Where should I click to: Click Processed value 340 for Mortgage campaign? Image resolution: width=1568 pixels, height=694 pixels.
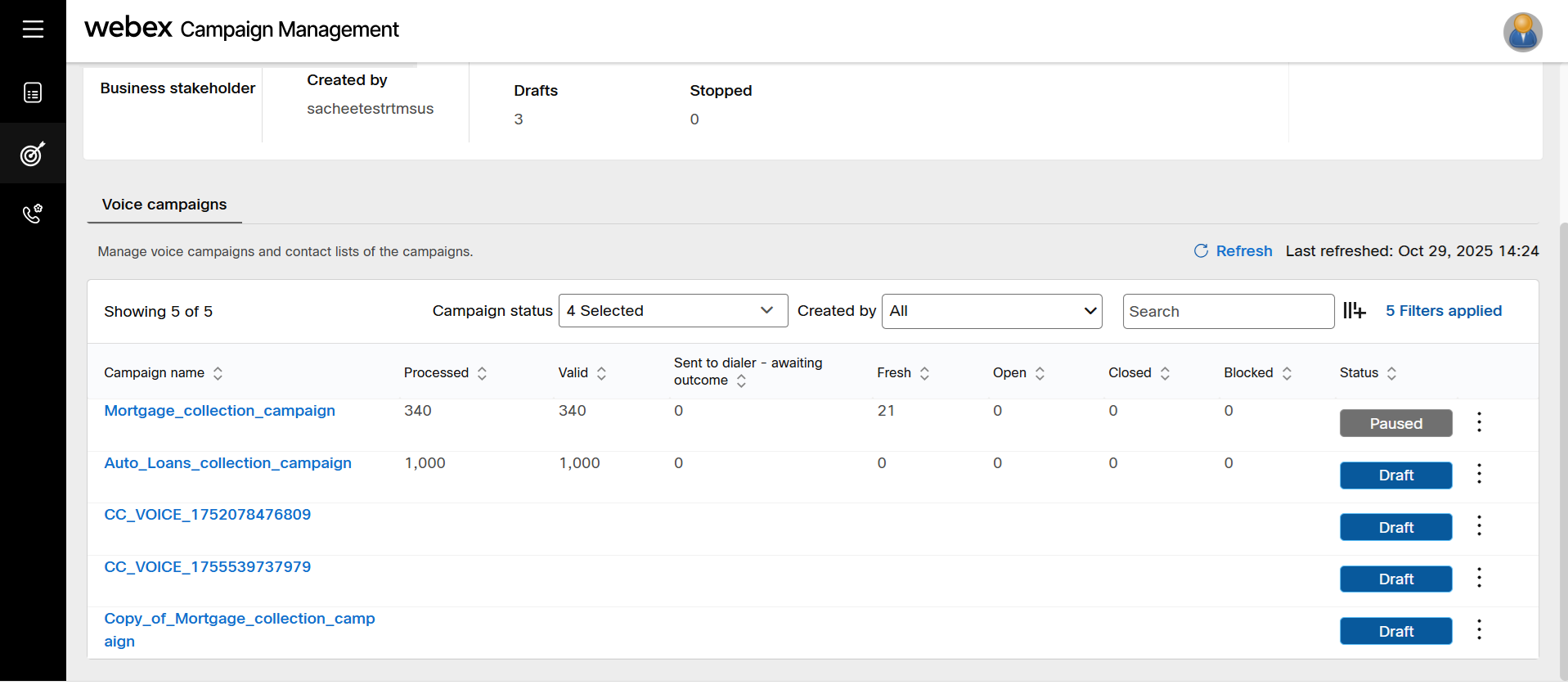point(418,411)
